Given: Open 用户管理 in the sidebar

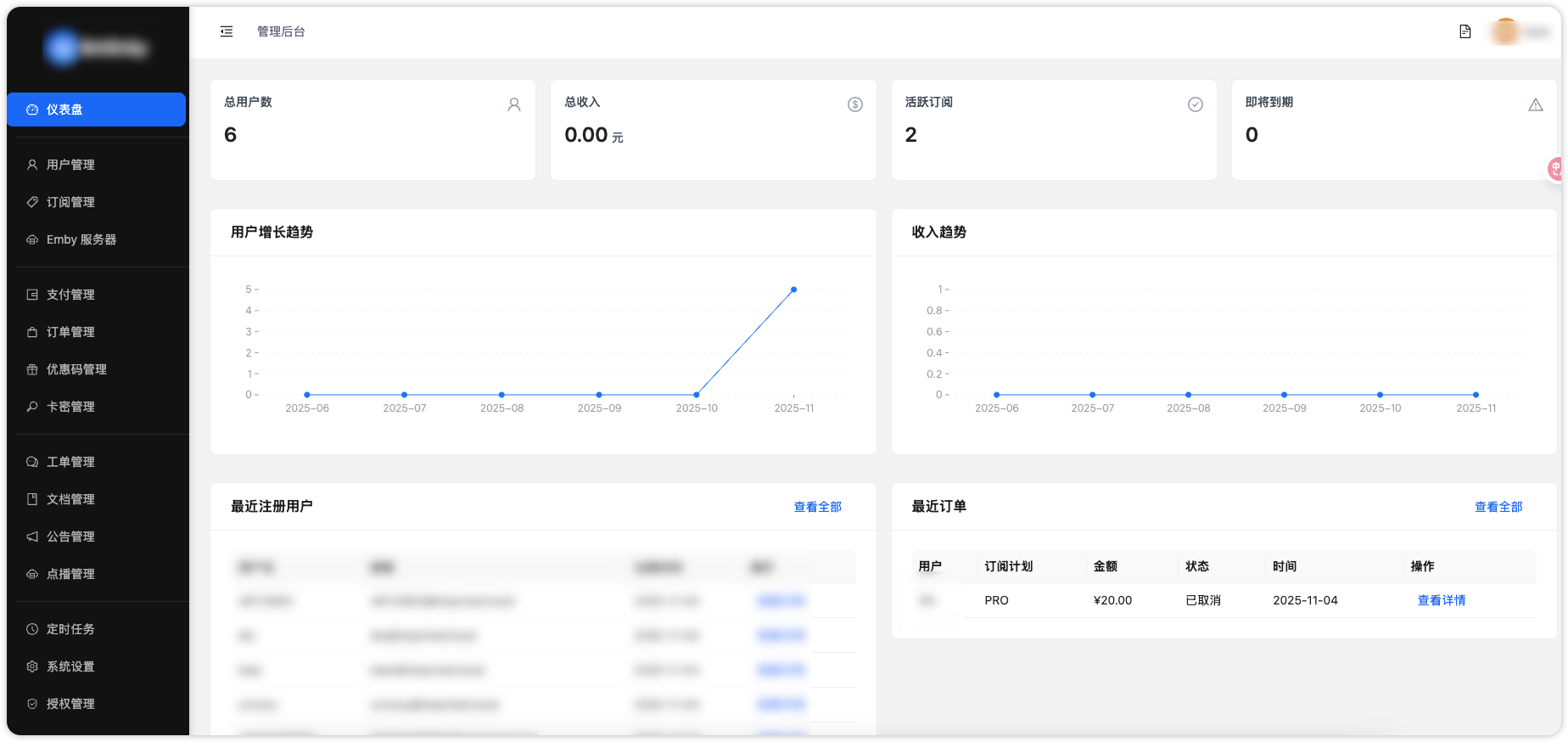Looking at the screenshot, I should click(x=70, y=165).
